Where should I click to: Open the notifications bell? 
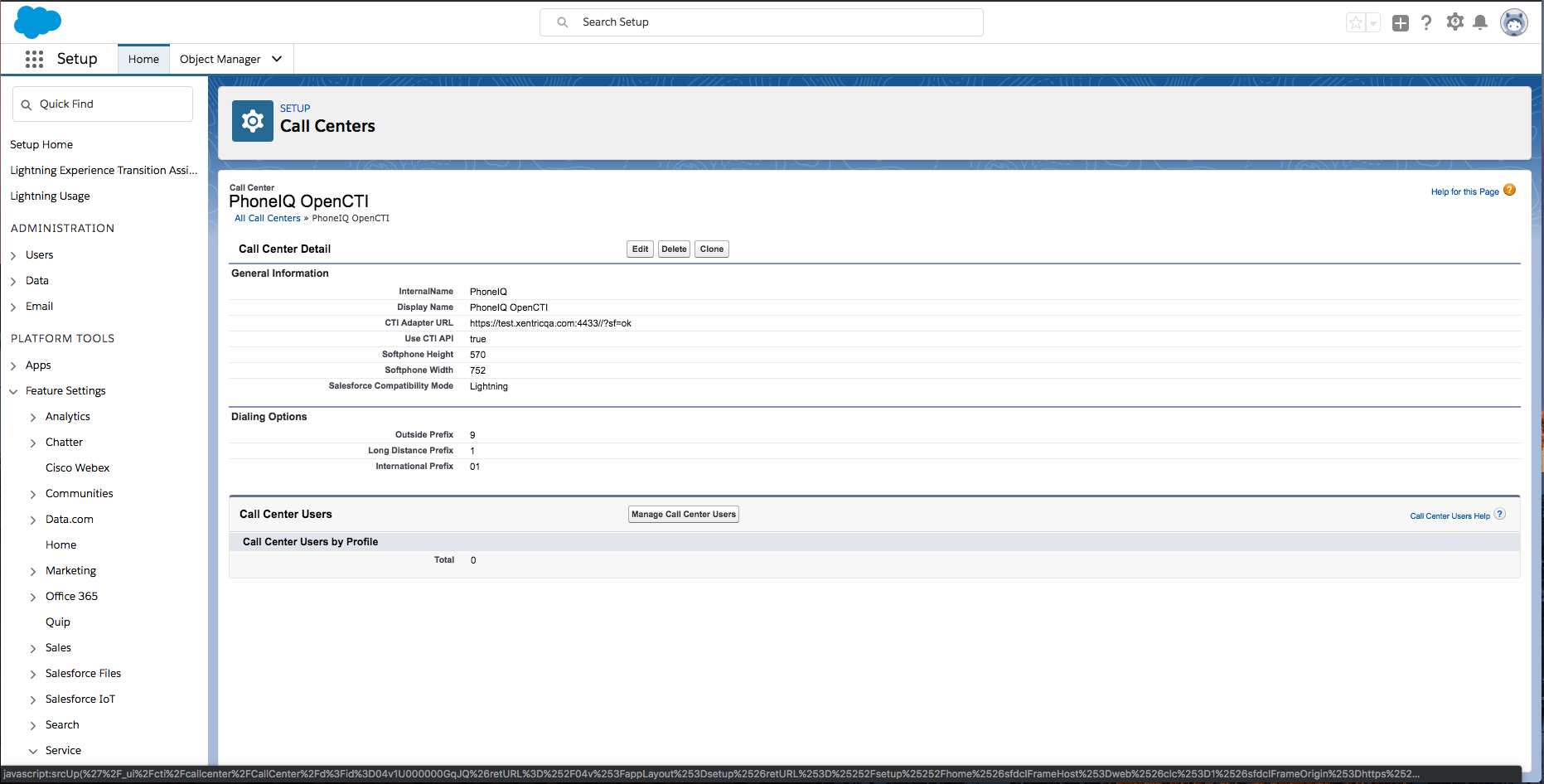[x=1480, y=23]
